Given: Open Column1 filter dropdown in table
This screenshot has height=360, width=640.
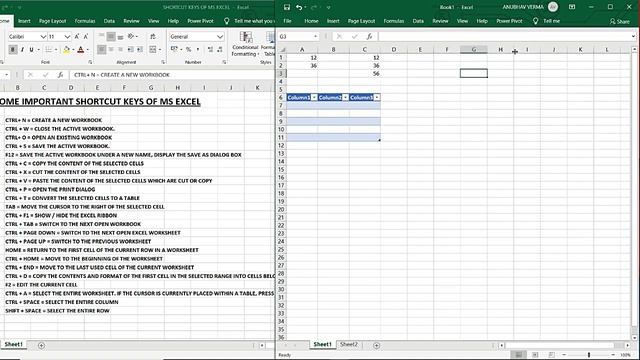Looking at the screenshot, I should pyautogui.click(x=314, y=98).
